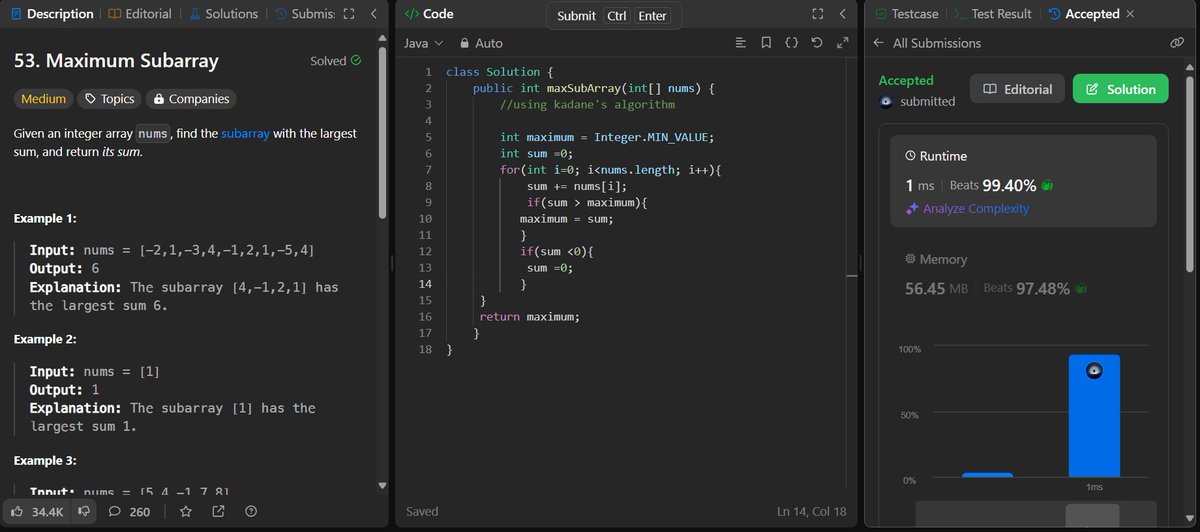Maximize the Description panel
1200x532 pixels.
tap(348, 14)
